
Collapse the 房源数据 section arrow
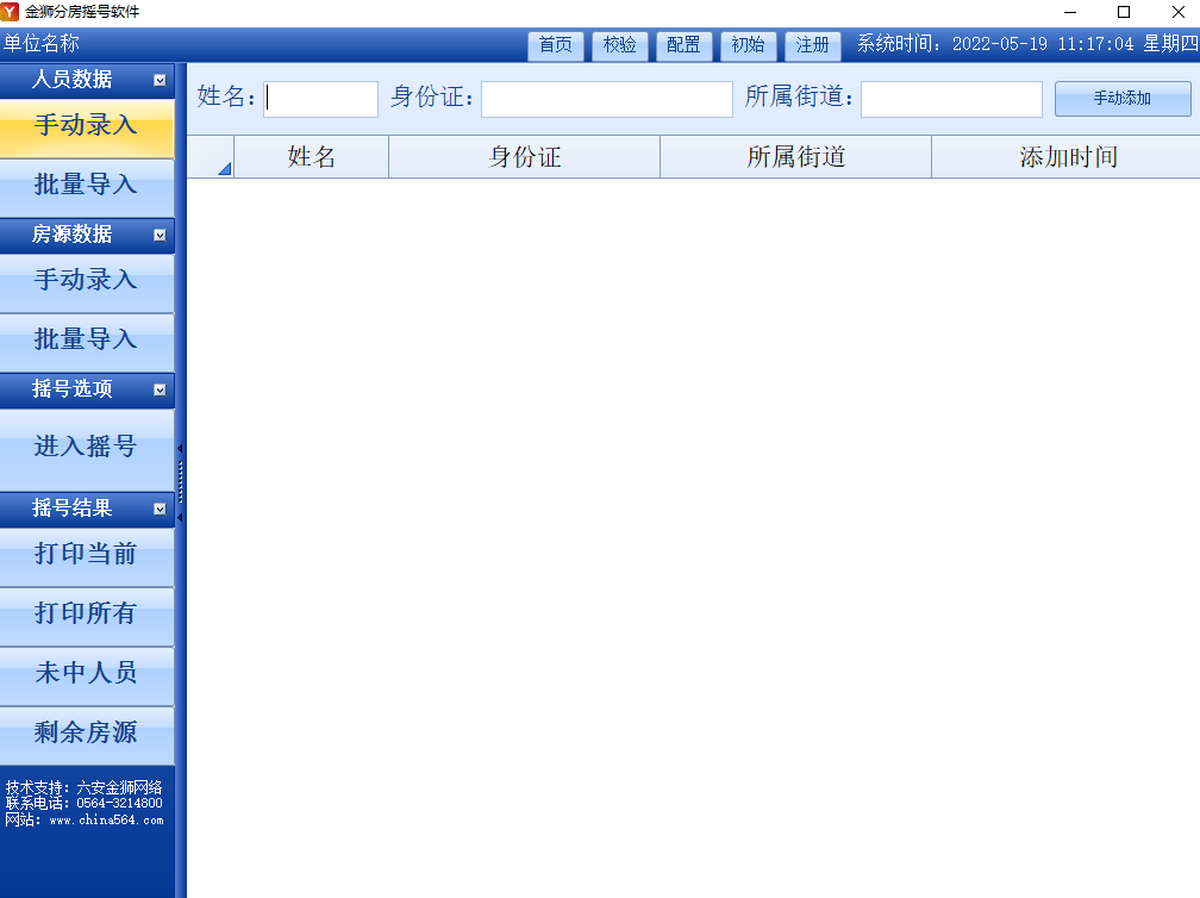[160, 236]
